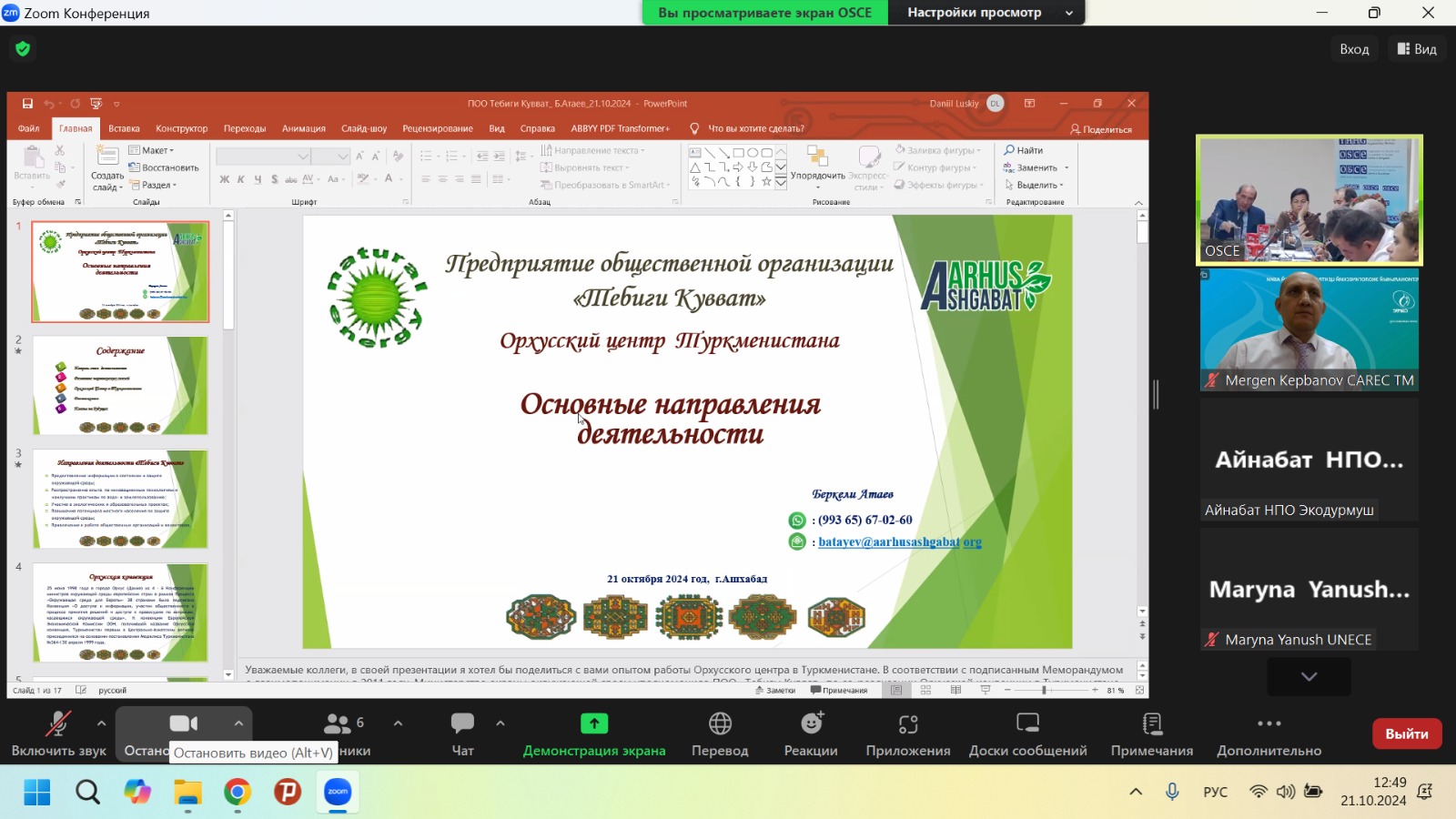Select the OSCE video thumbnail
The height and width of the screenshot is (819, 1456).
(x=1309, y=200)
